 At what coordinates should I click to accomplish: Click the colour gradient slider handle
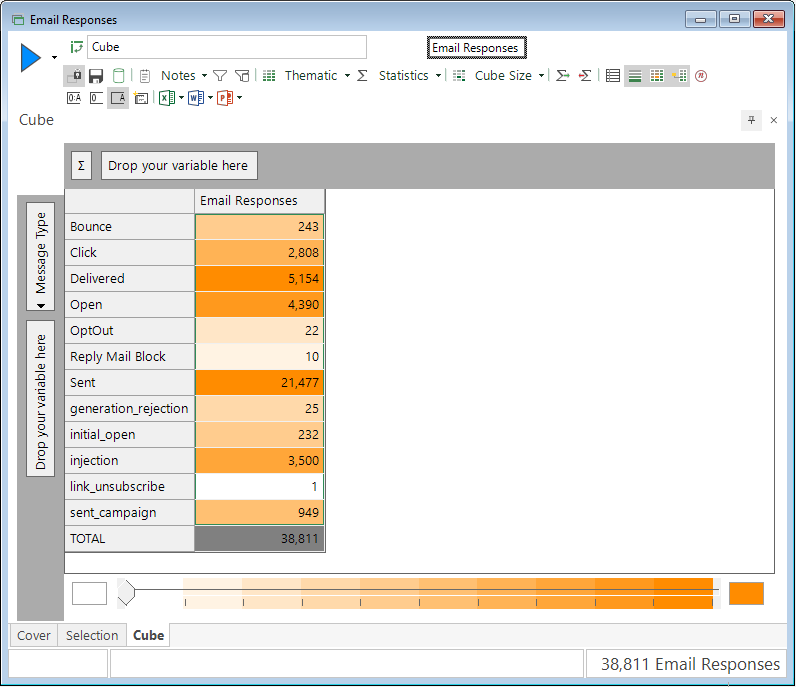point(126,593)
